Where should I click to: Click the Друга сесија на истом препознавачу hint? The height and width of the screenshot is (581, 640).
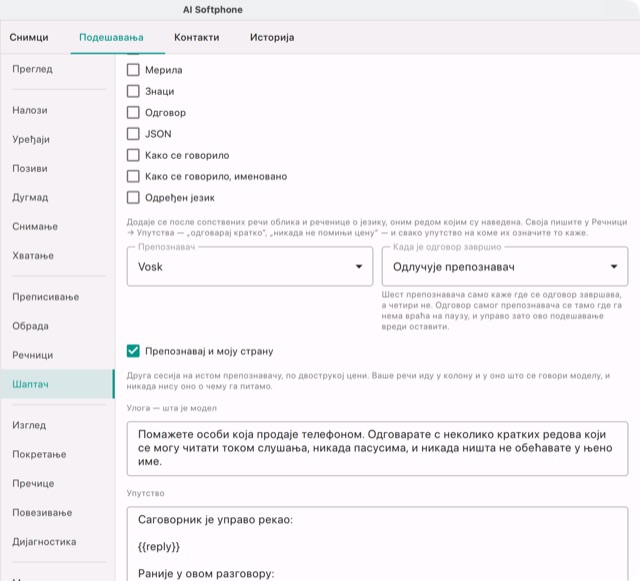(368, 381)
